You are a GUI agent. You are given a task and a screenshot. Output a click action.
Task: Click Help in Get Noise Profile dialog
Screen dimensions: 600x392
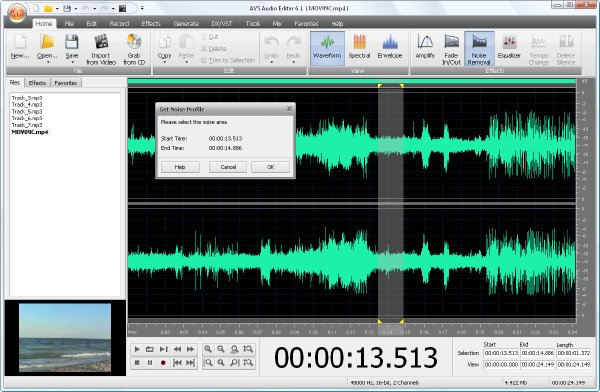(x=180, y=167)
